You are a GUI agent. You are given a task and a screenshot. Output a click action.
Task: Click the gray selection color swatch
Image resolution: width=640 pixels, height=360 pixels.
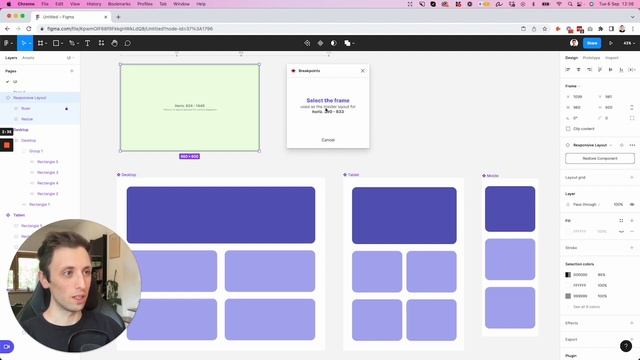click(568, 296)
